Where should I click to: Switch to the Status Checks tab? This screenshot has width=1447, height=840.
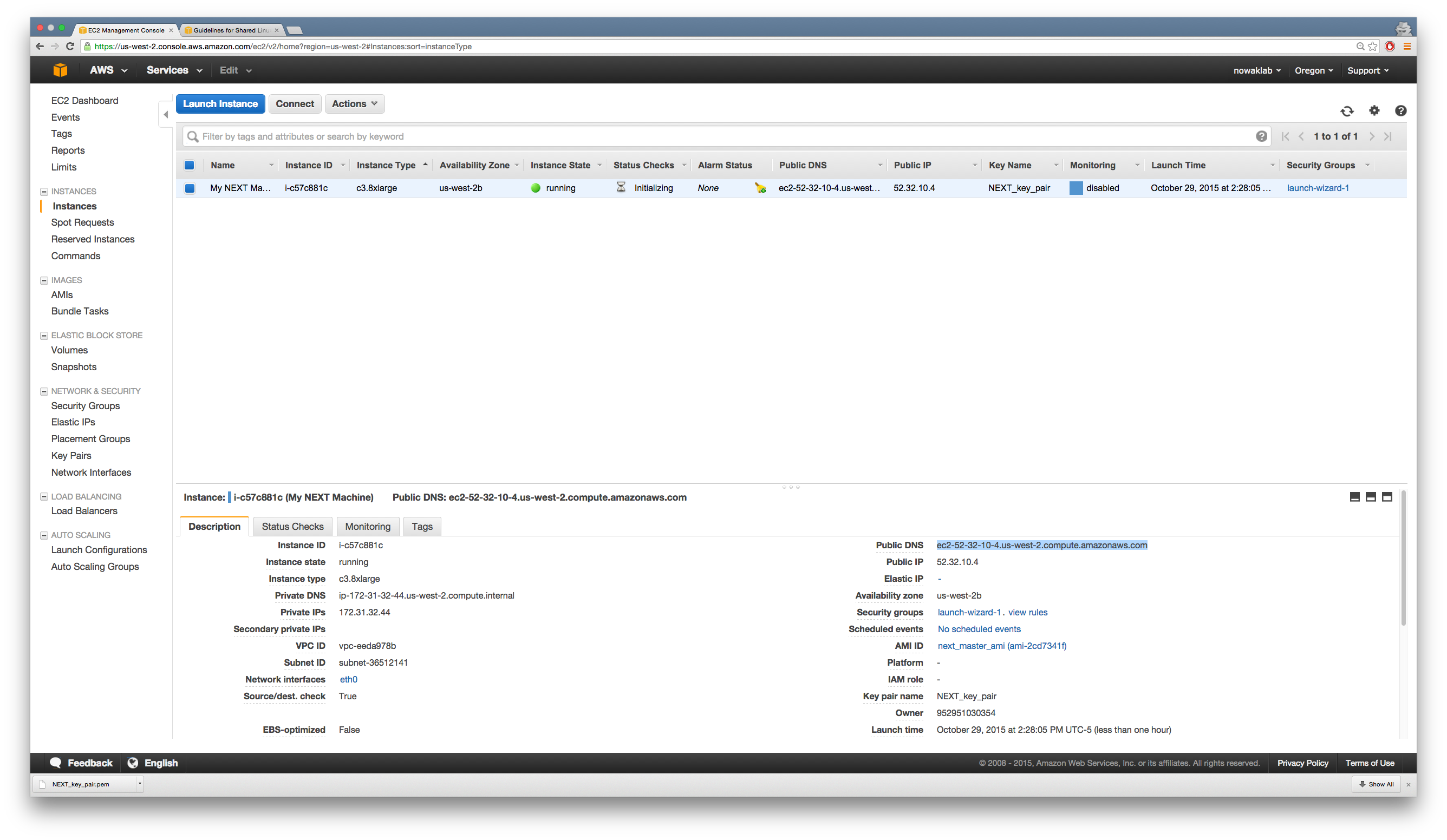[x=292, y=526]
